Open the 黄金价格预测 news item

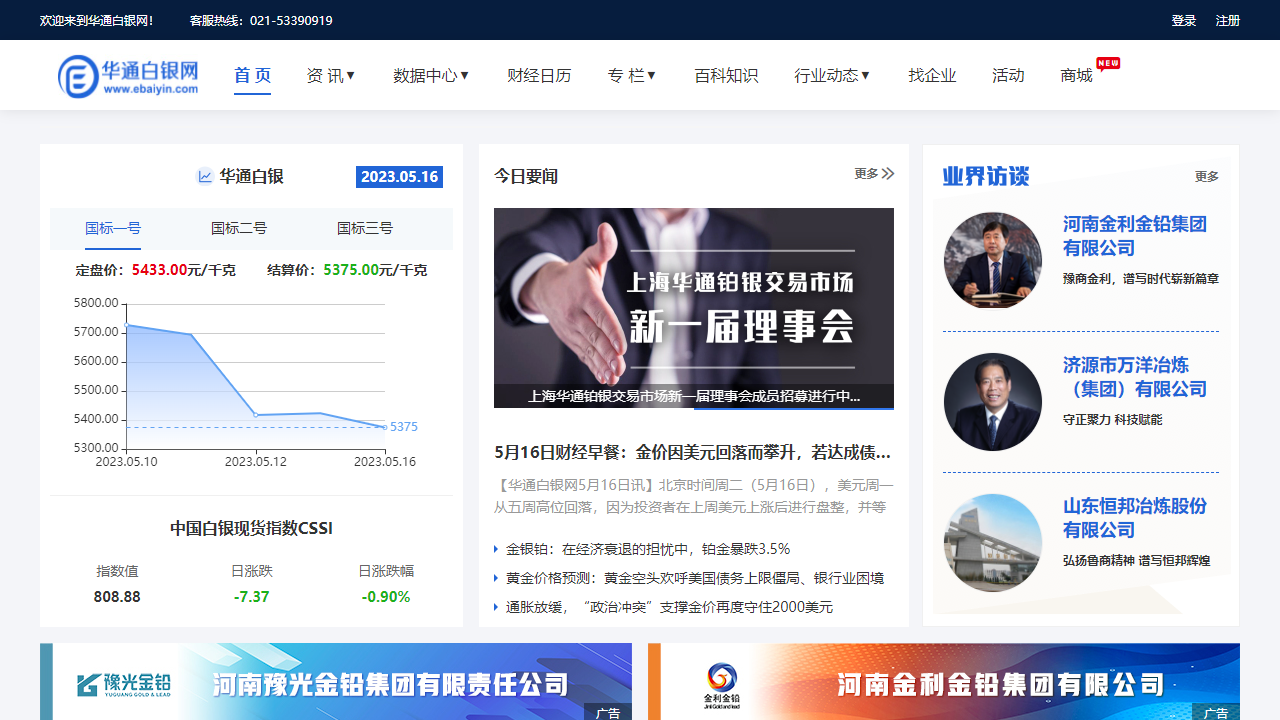[x=695, y=578]
